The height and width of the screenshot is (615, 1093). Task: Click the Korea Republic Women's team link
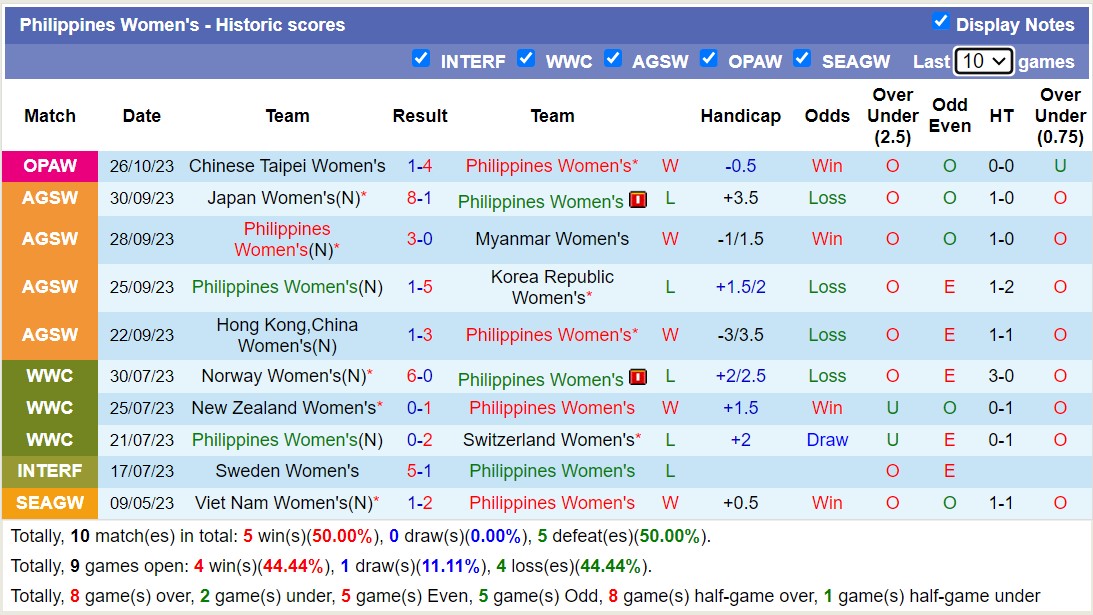552,287
